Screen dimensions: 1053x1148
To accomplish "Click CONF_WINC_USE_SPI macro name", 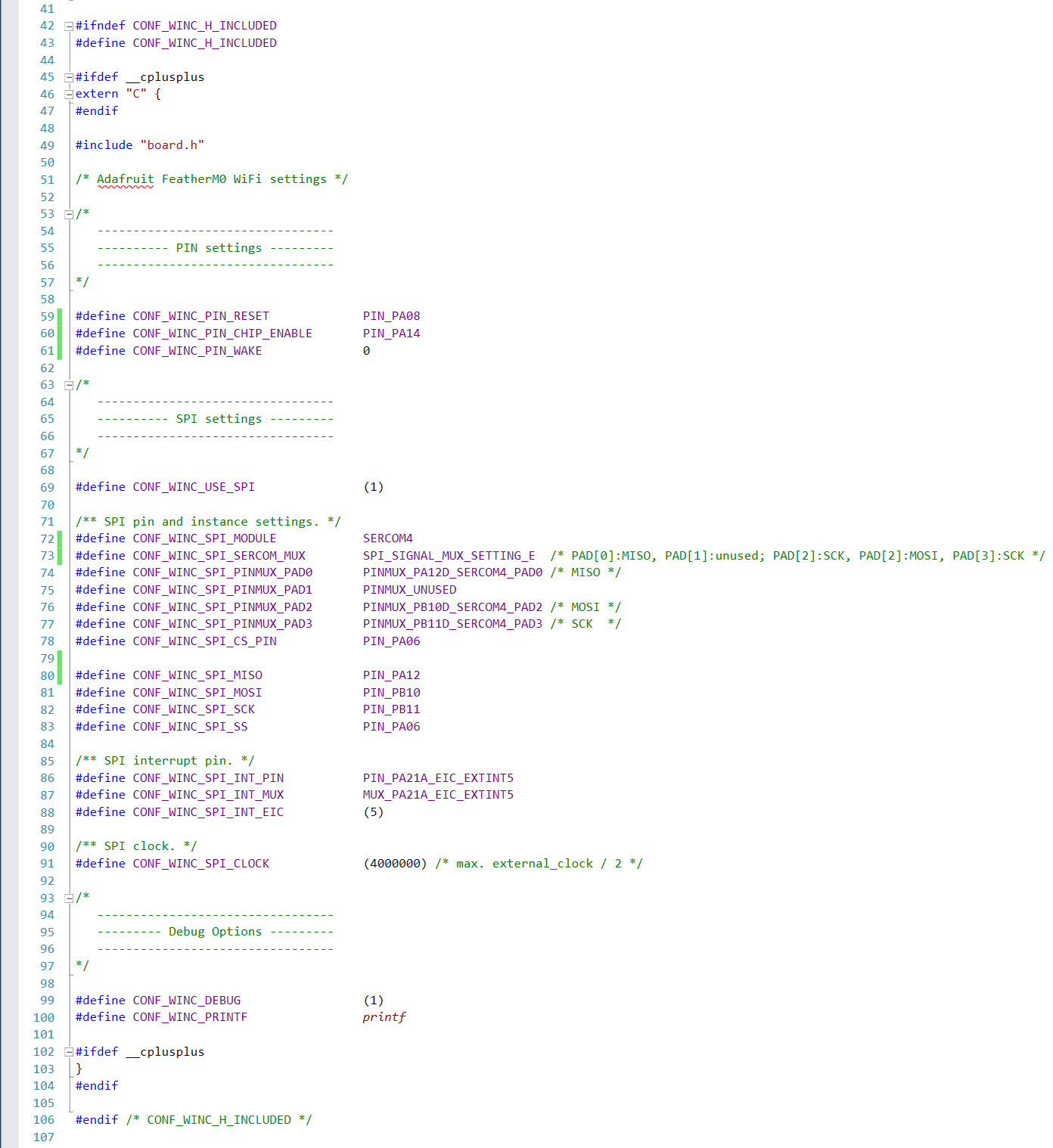I will [x=194, y=487].
